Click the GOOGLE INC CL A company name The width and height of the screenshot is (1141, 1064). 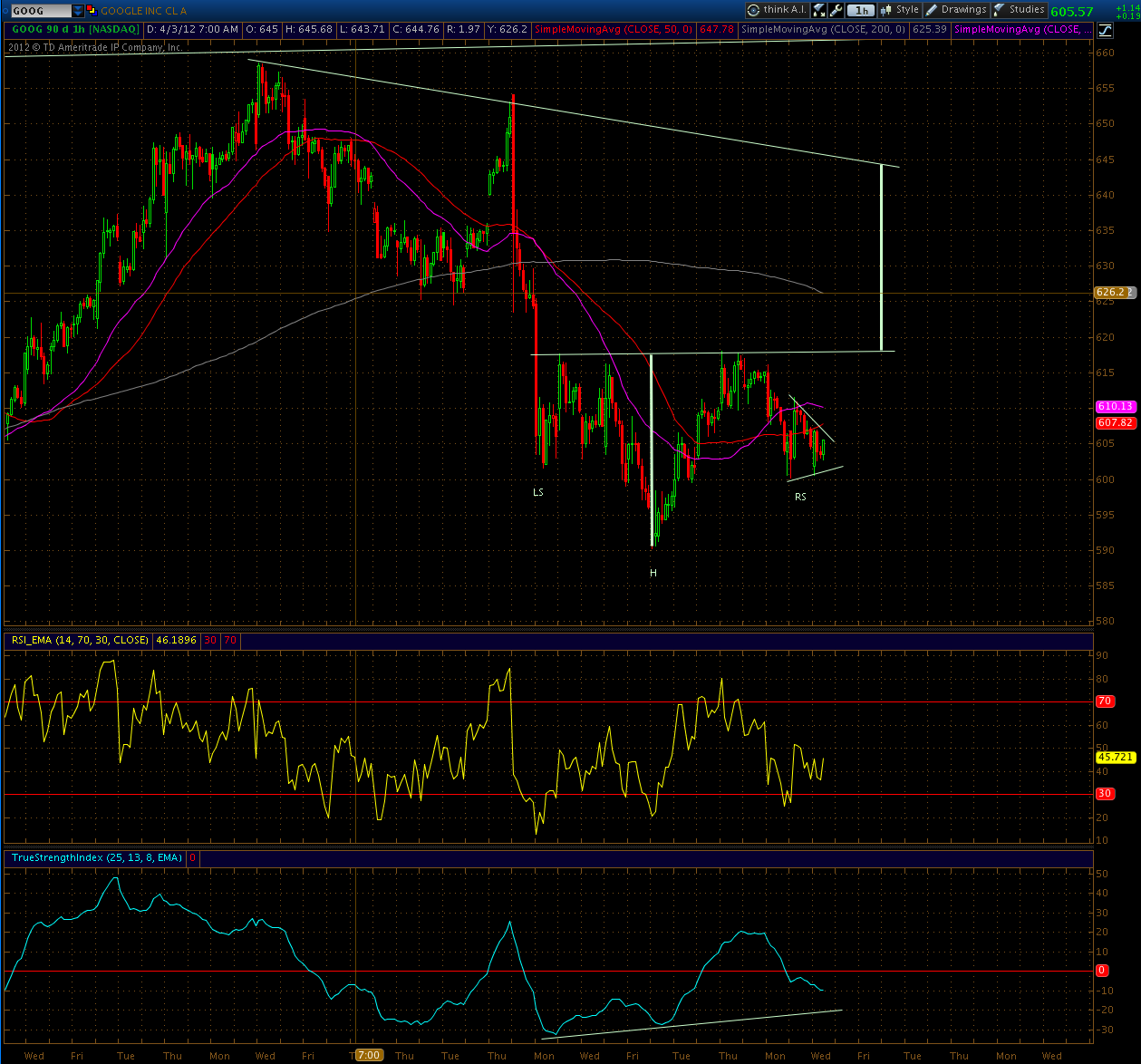click(x=143, y=11)
